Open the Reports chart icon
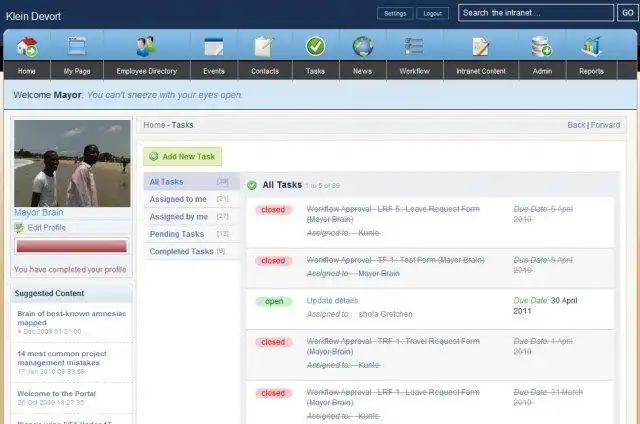Image resolution: width=640 pixels, height=424 pixels. [591, 46]
